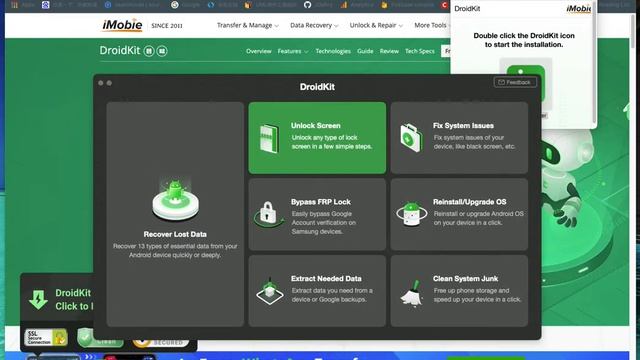The image size is (640, 360).
Task: Click the SSL Secure Connection badge
Action: click(46, 338)
